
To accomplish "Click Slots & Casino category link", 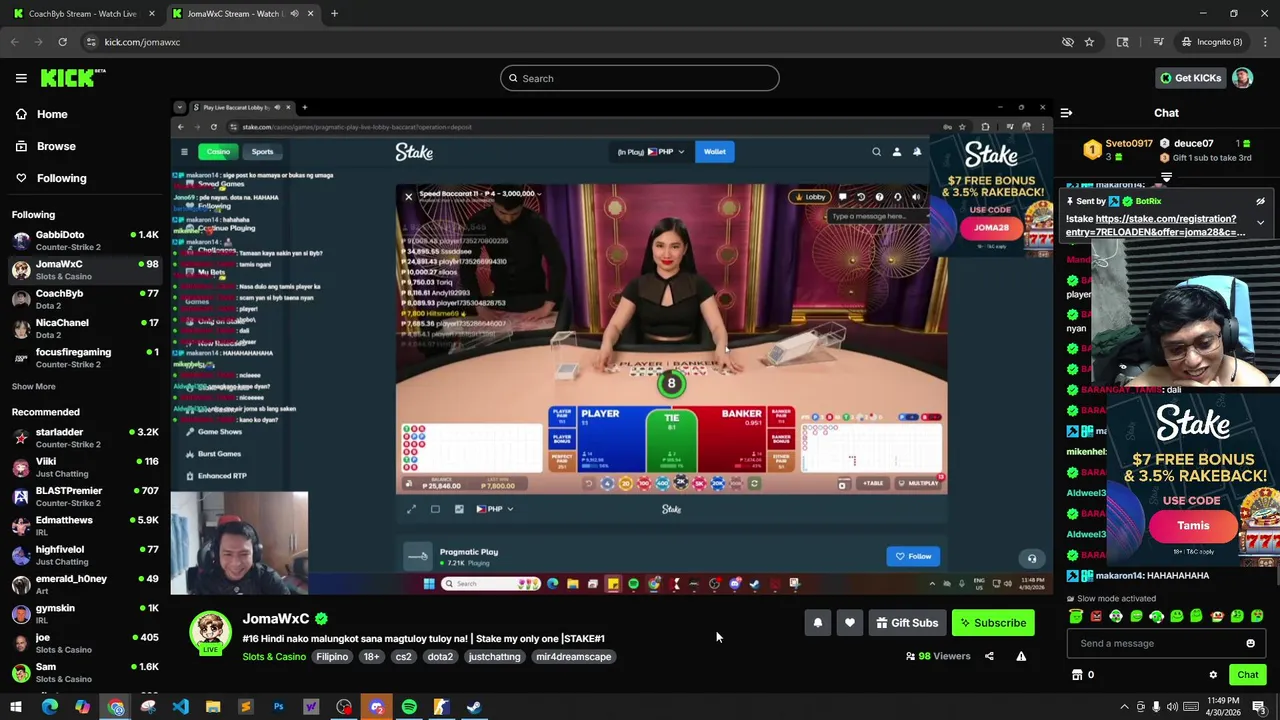I will click(x=274, y=657).
